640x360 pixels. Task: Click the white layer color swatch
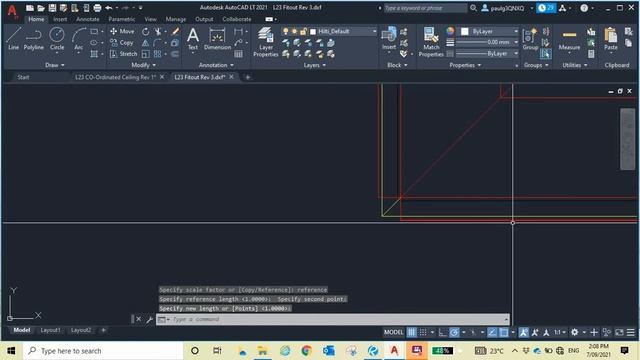coord(313,31)
